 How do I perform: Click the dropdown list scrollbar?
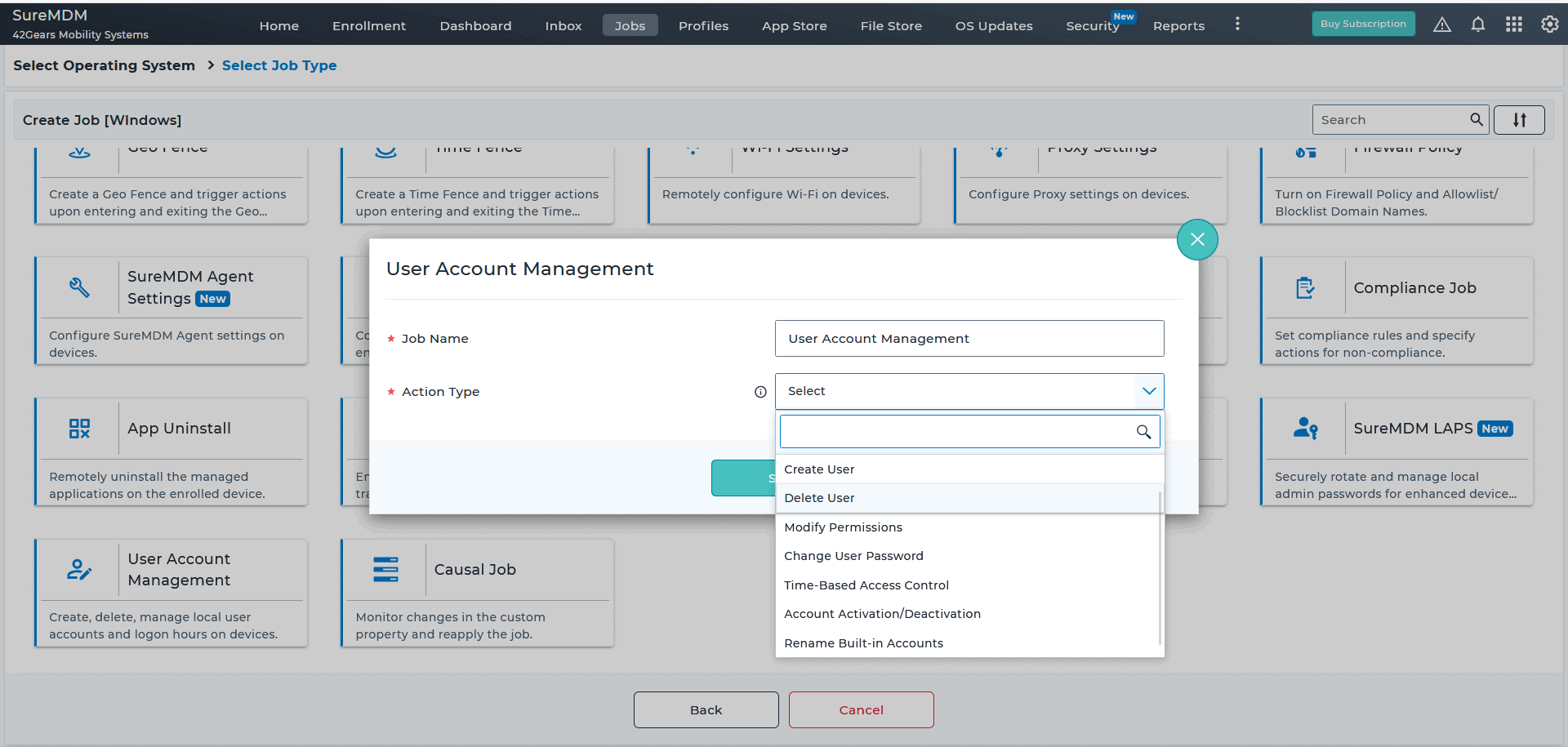[1160, 567]
